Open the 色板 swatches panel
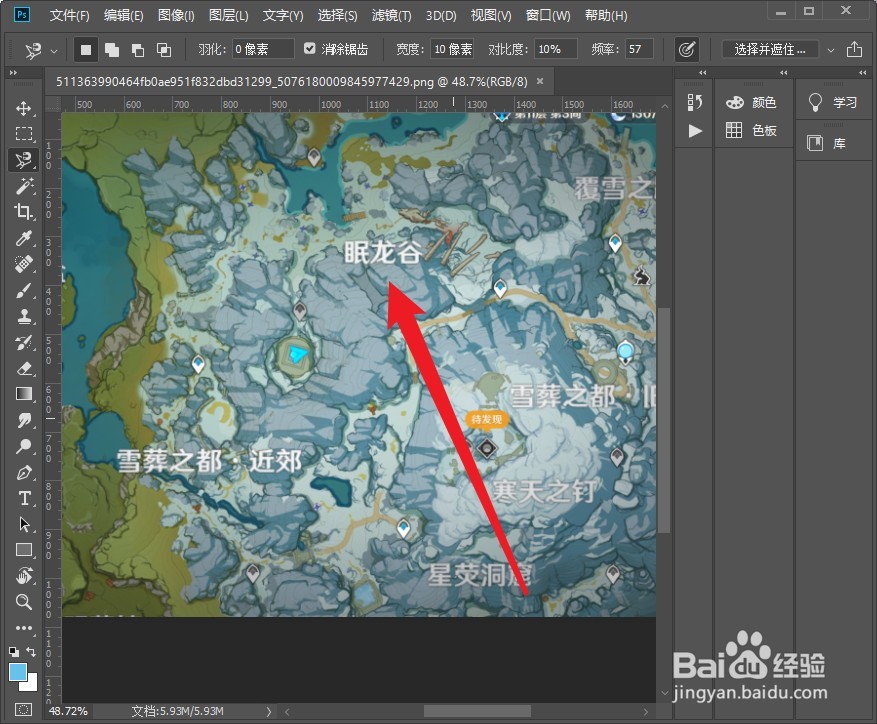 click(x=751, y=130)
